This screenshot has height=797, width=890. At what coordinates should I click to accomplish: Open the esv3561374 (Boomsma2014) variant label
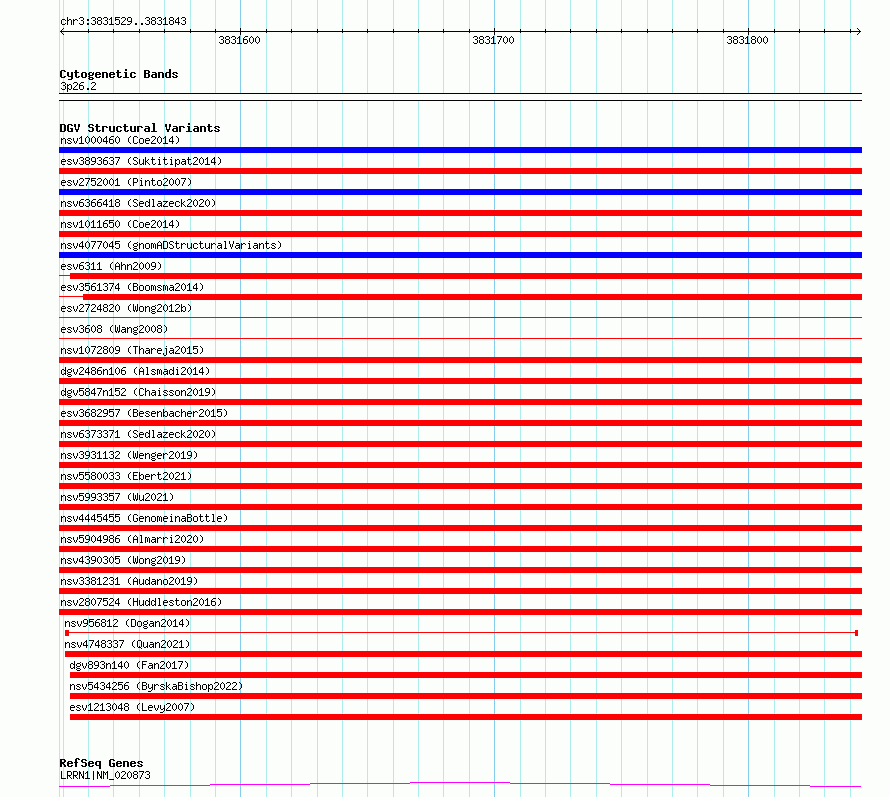click(132, 287)
